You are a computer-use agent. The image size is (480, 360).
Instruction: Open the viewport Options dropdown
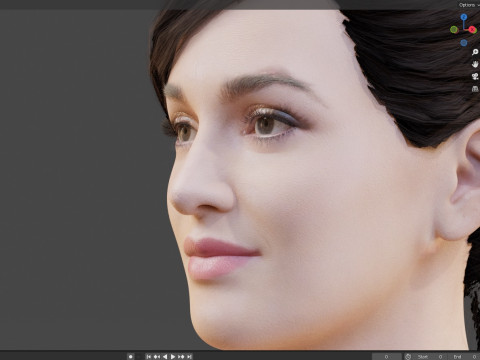pyautogui.click(x=469, y=5)
